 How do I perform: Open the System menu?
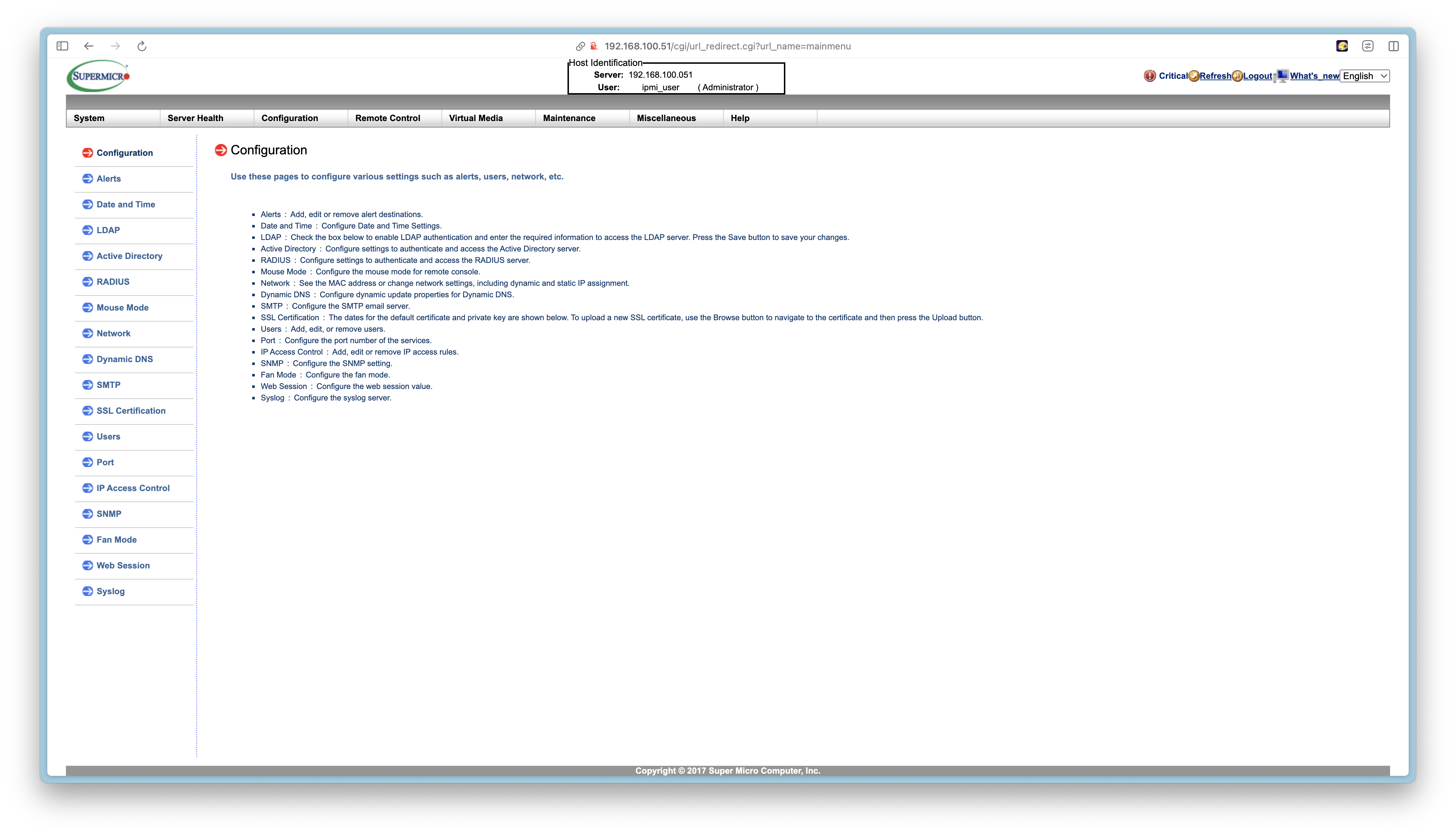pos(113,118)
